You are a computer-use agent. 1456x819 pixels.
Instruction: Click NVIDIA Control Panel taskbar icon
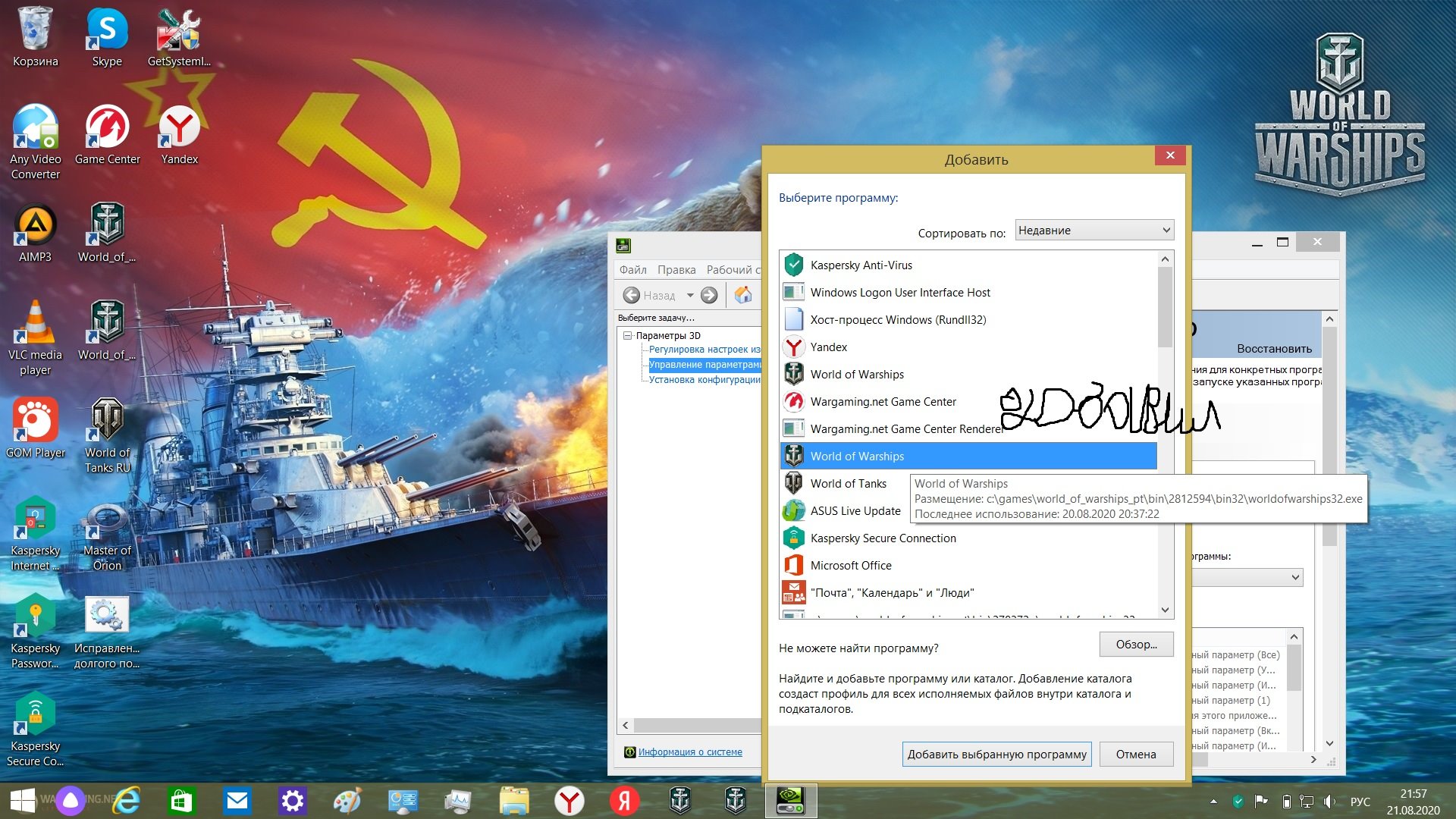(x=791, y=800)
